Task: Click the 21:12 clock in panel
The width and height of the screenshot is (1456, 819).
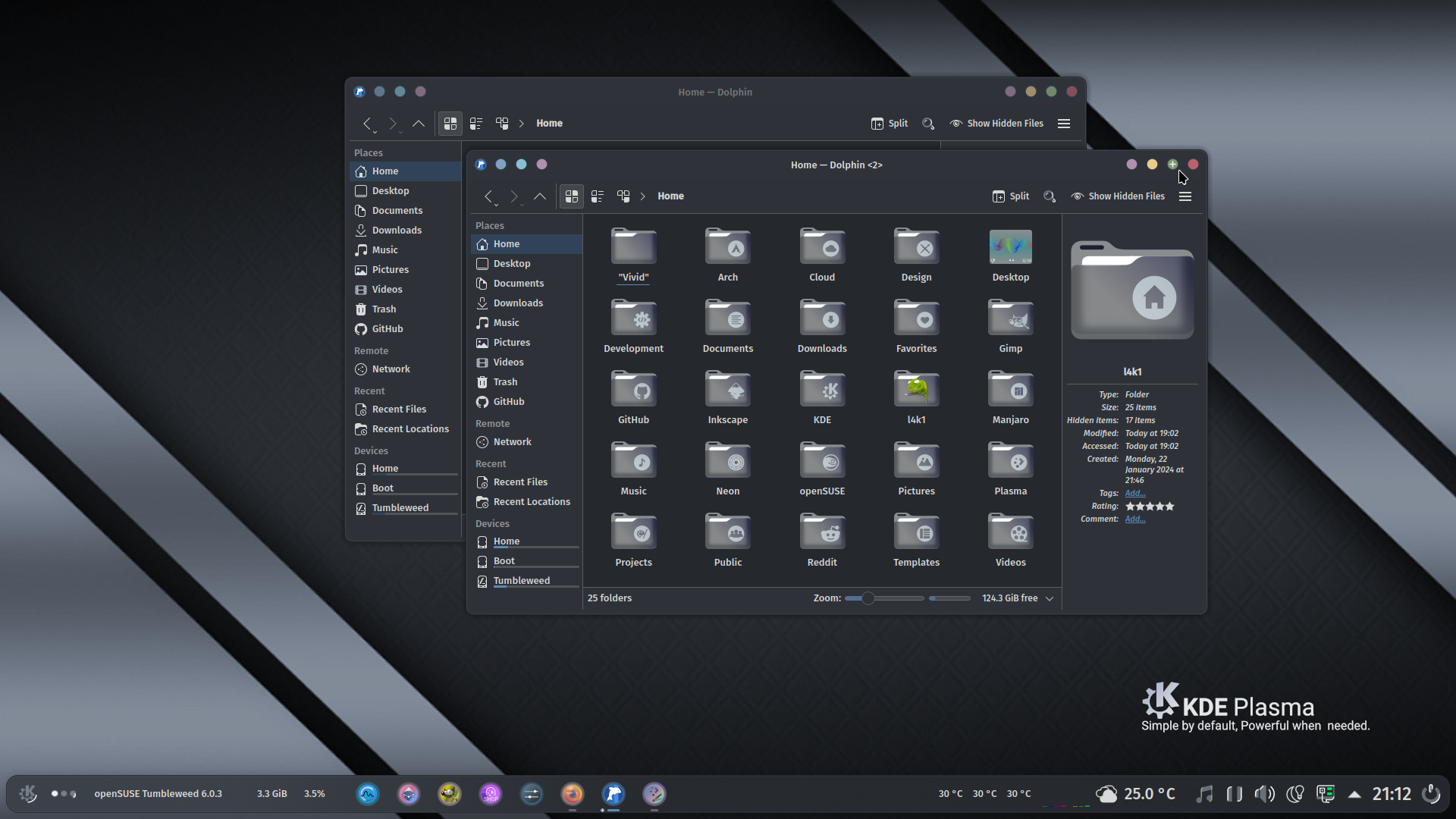Action: (x=1392, y=794)
